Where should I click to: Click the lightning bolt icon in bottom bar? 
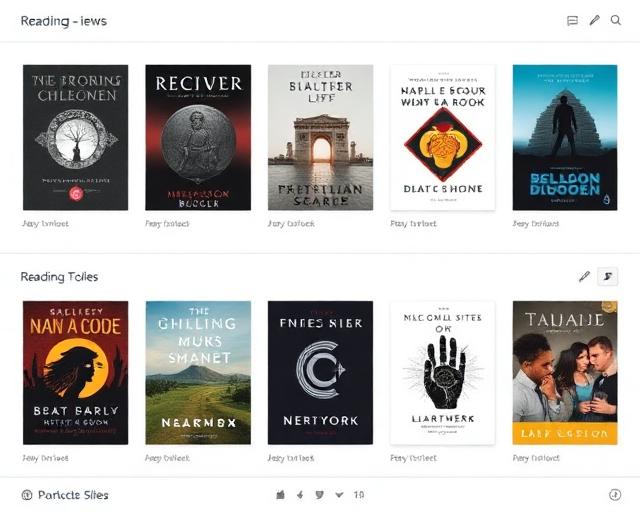click(x=300, y=495)
